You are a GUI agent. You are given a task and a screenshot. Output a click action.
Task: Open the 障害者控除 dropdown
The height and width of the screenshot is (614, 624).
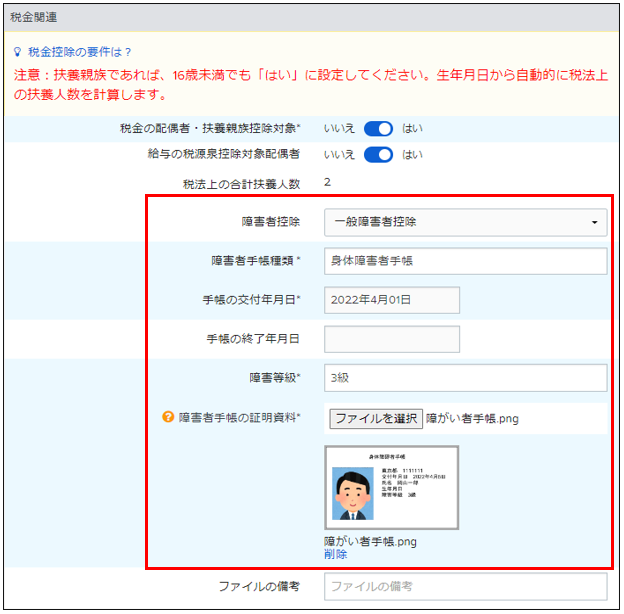coord(465,222)
